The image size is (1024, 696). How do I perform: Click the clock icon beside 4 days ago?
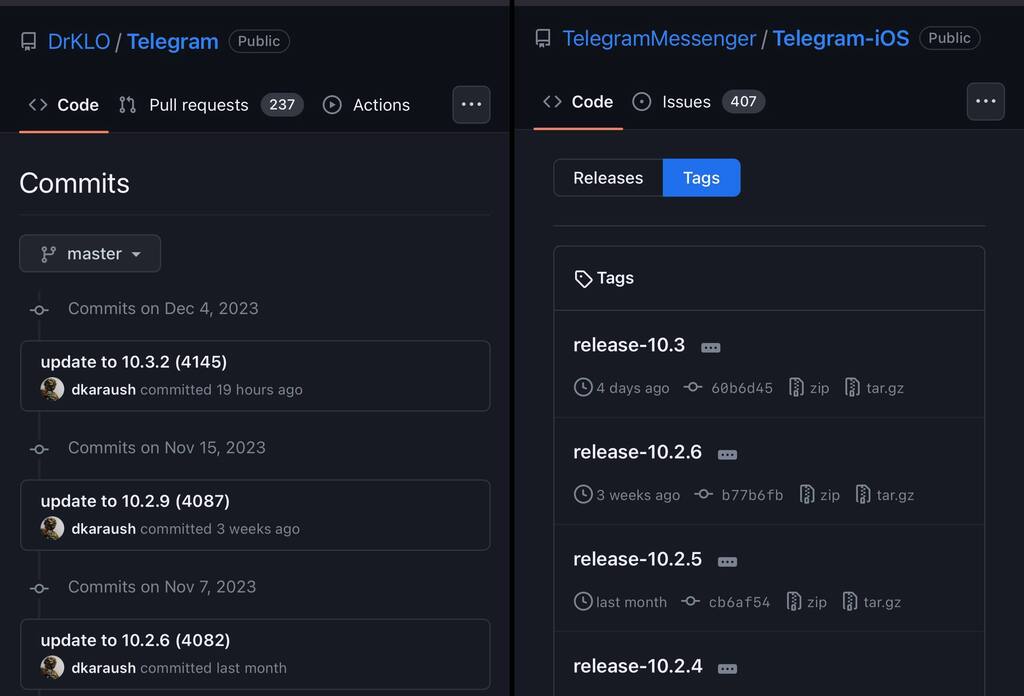click(583, 387)
